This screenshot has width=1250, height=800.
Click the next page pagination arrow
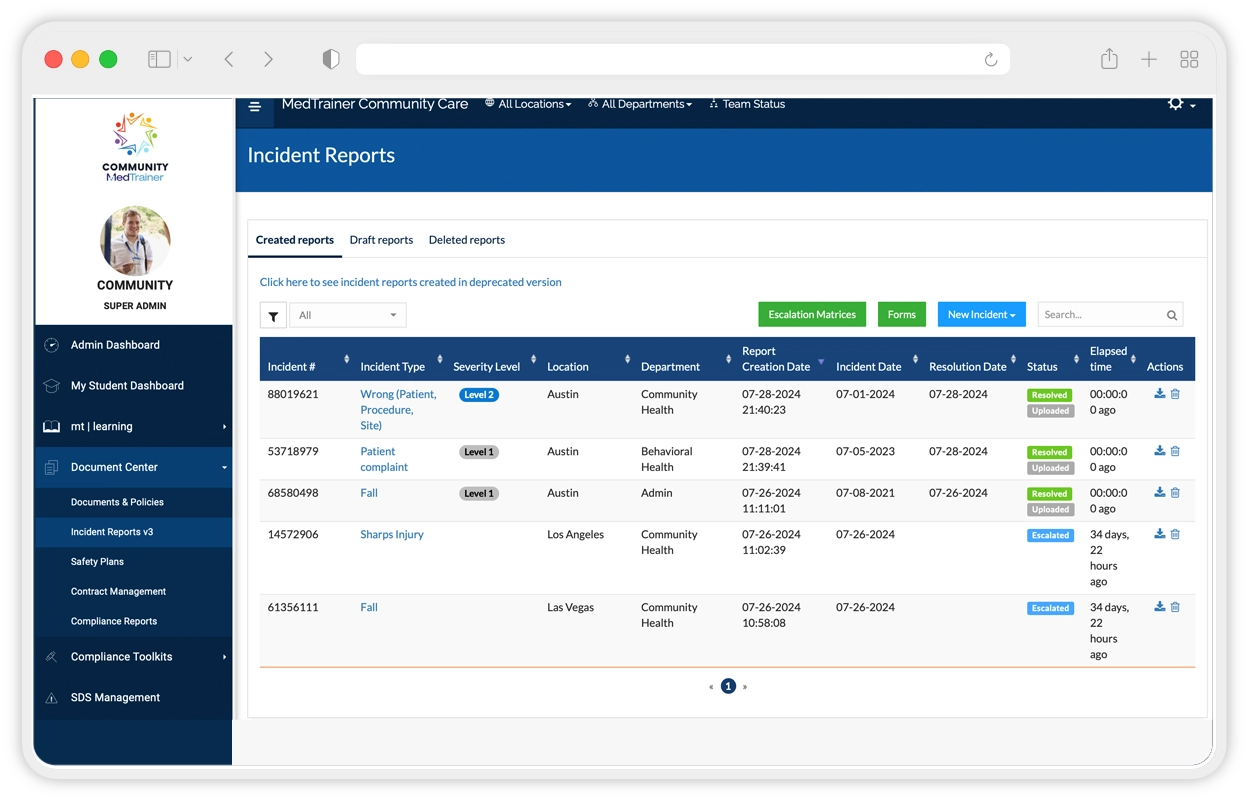(745, 687)
